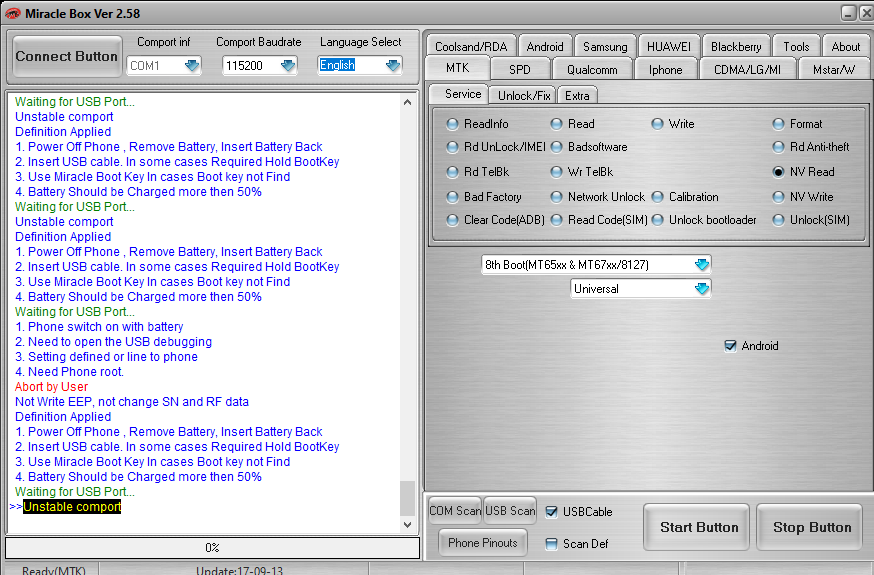Screen dimensions: 874x575
Task: Switch to the MTK tab
Action: tap(457, 68)
